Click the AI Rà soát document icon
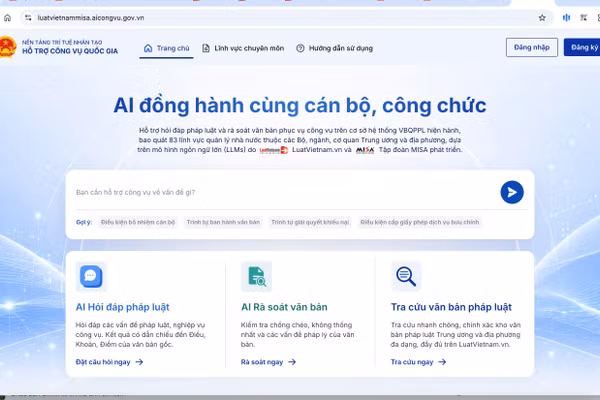 pos(256,276)
